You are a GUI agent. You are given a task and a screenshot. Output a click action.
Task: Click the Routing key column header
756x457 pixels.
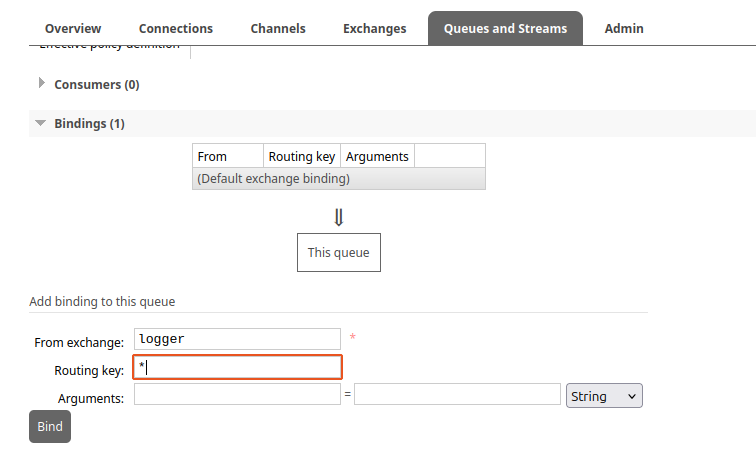(302, 156)
